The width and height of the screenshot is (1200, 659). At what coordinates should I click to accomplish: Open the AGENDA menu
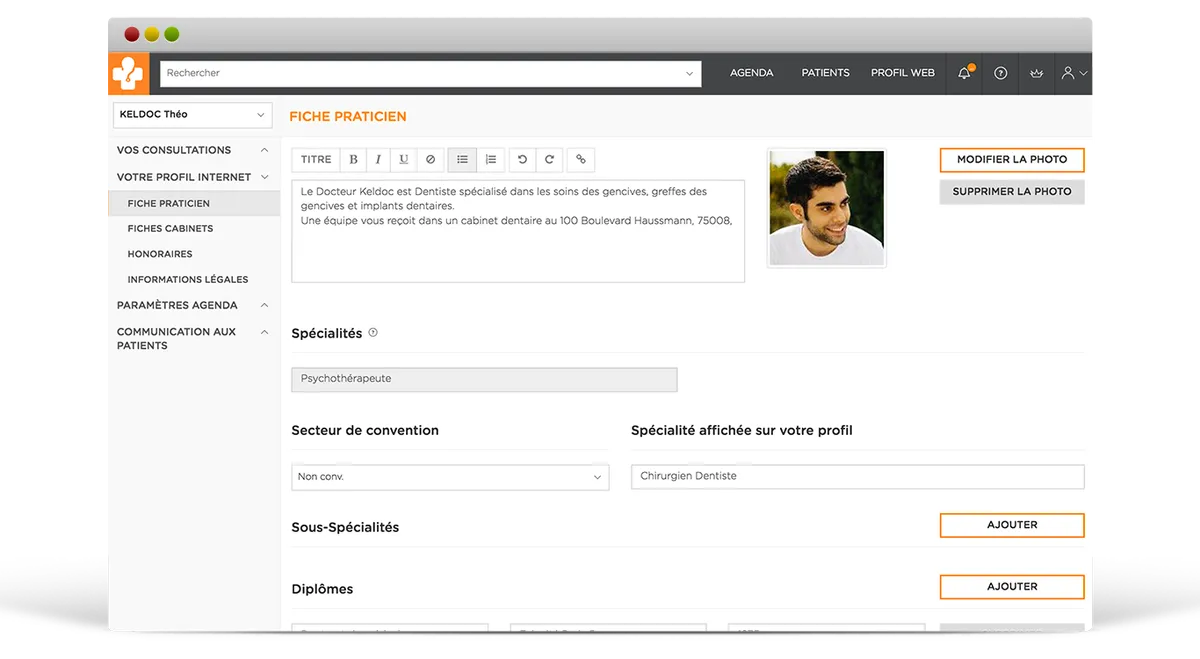pyautogui.click(x=752, y=73)
